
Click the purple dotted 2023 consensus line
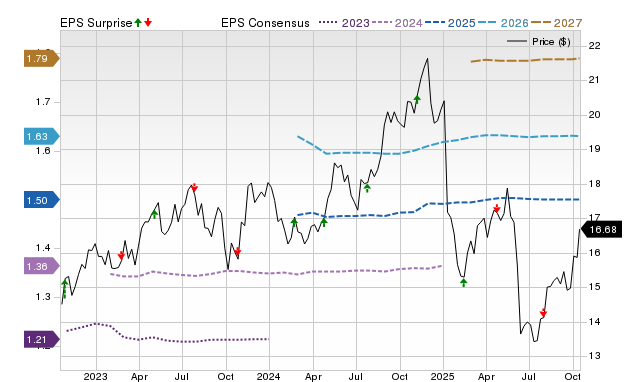pyautogui.click(x=167, y=333)
